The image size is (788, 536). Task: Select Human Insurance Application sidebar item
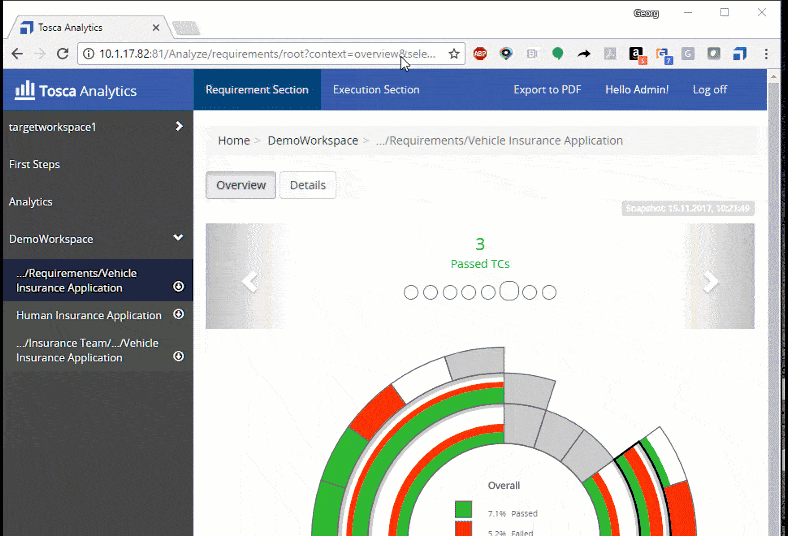click(x=98, y=315)
